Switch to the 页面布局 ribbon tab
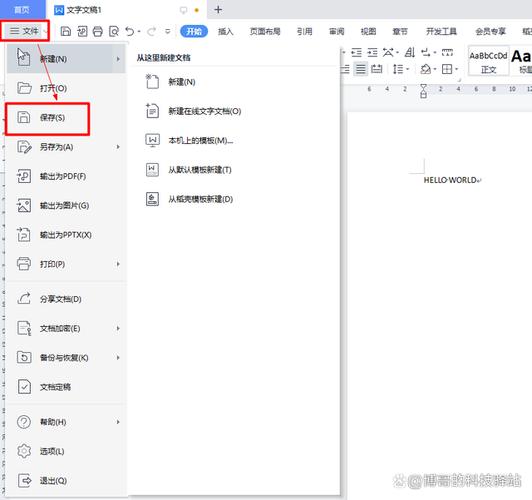The width and height of the screenshot is (532, 500). [265, 32]
